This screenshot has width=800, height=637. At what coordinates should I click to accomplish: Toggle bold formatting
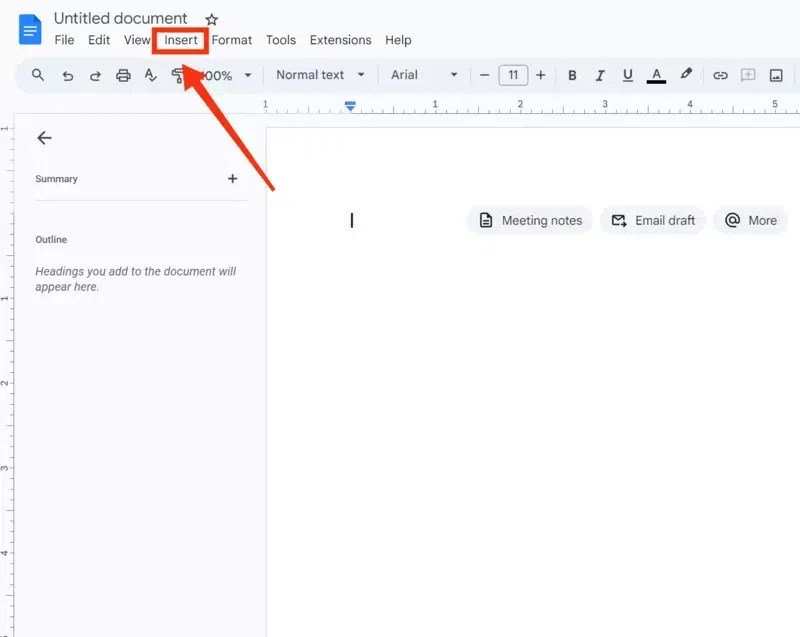[572, 75]
